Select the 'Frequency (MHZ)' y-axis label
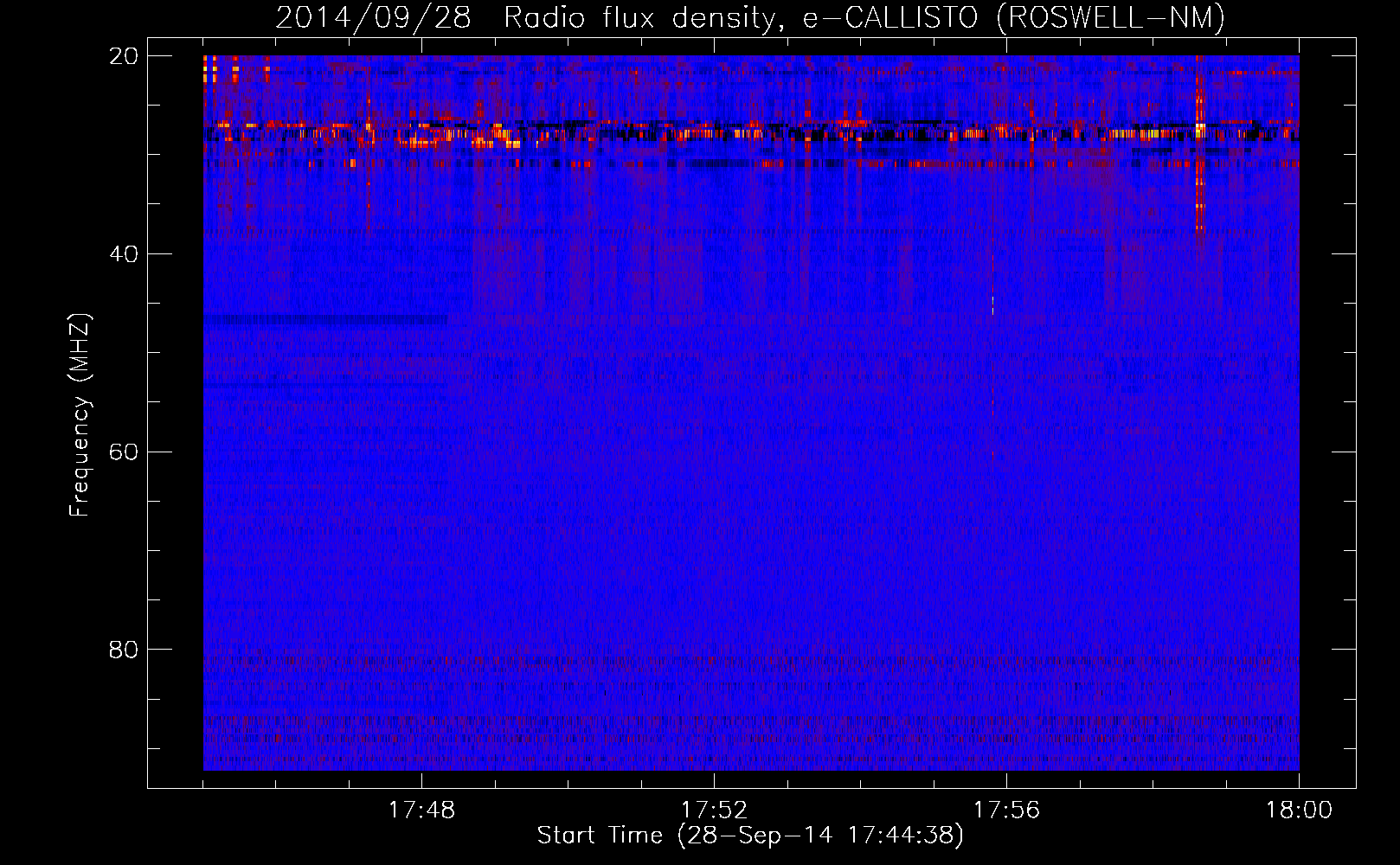 80,415
